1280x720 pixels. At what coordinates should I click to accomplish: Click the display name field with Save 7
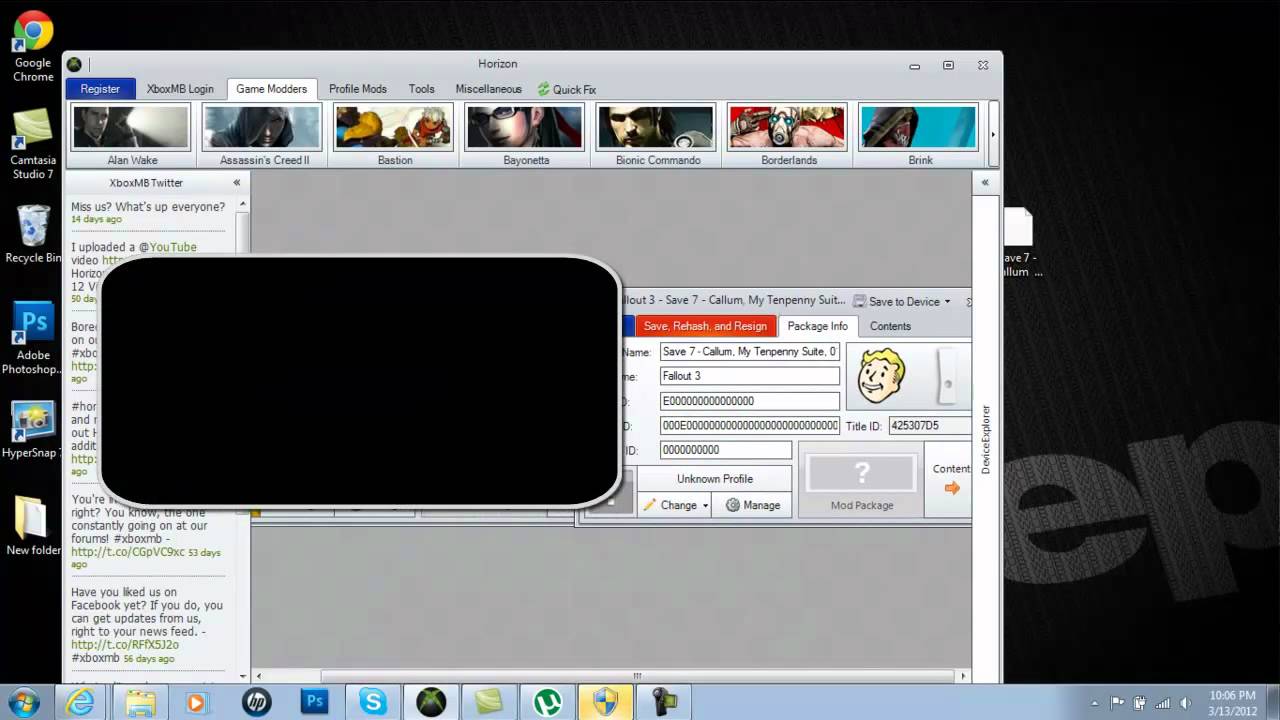coord(750,352)
